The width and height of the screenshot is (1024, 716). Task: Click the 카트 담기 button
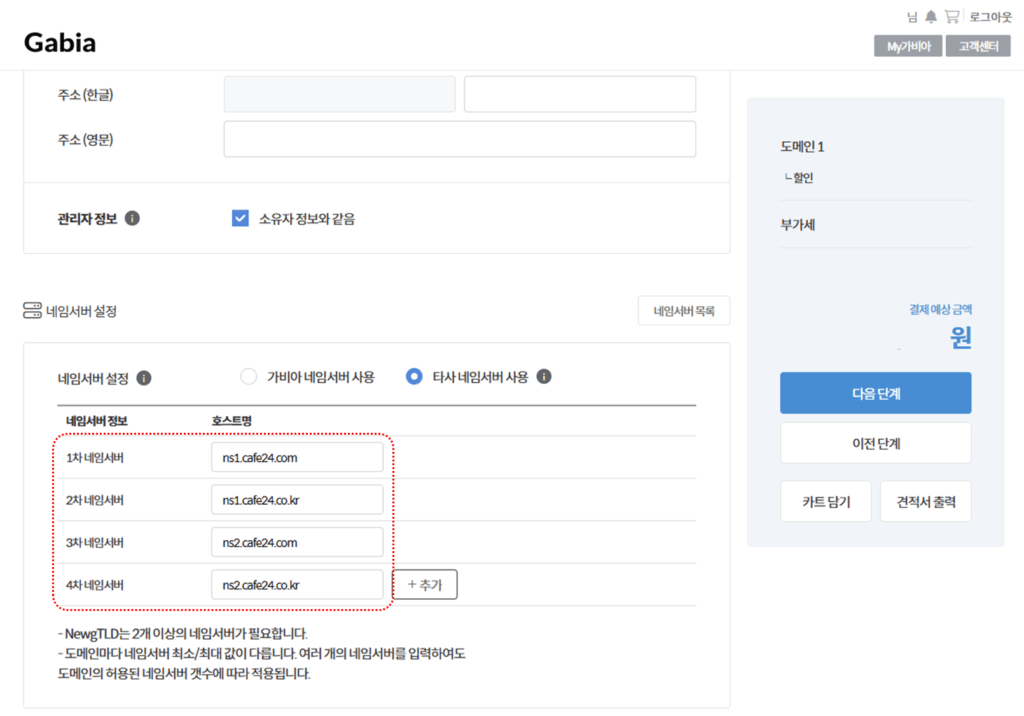pos(825,502)
